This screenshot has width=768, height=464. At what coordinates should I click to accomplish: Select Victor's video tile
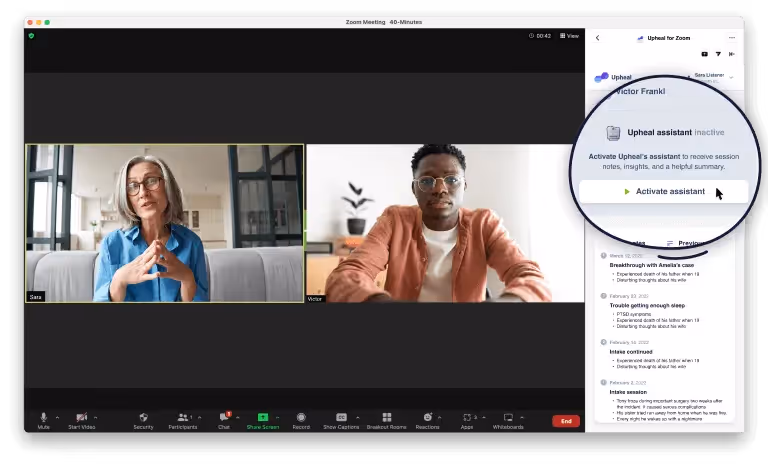point(445,223)
